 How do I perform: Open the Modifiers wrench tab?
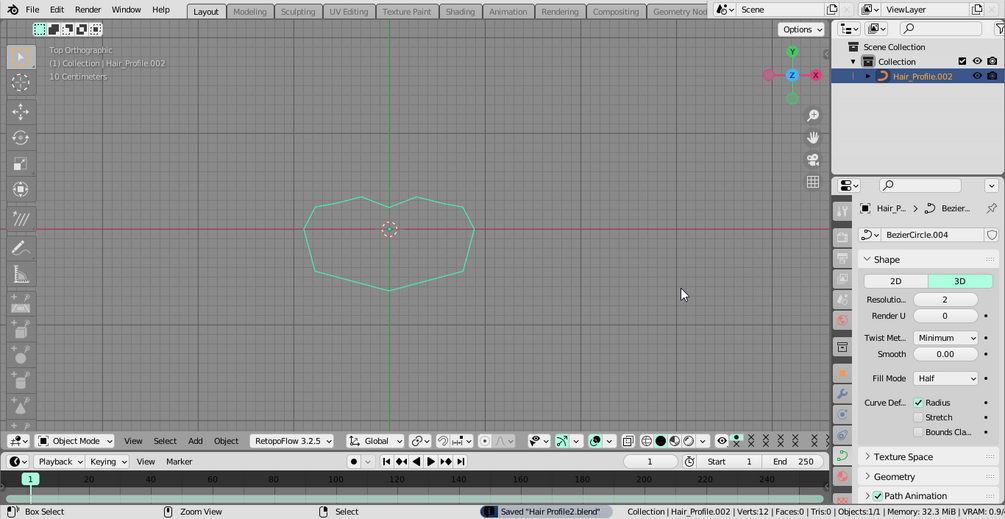tap(842, 393)
